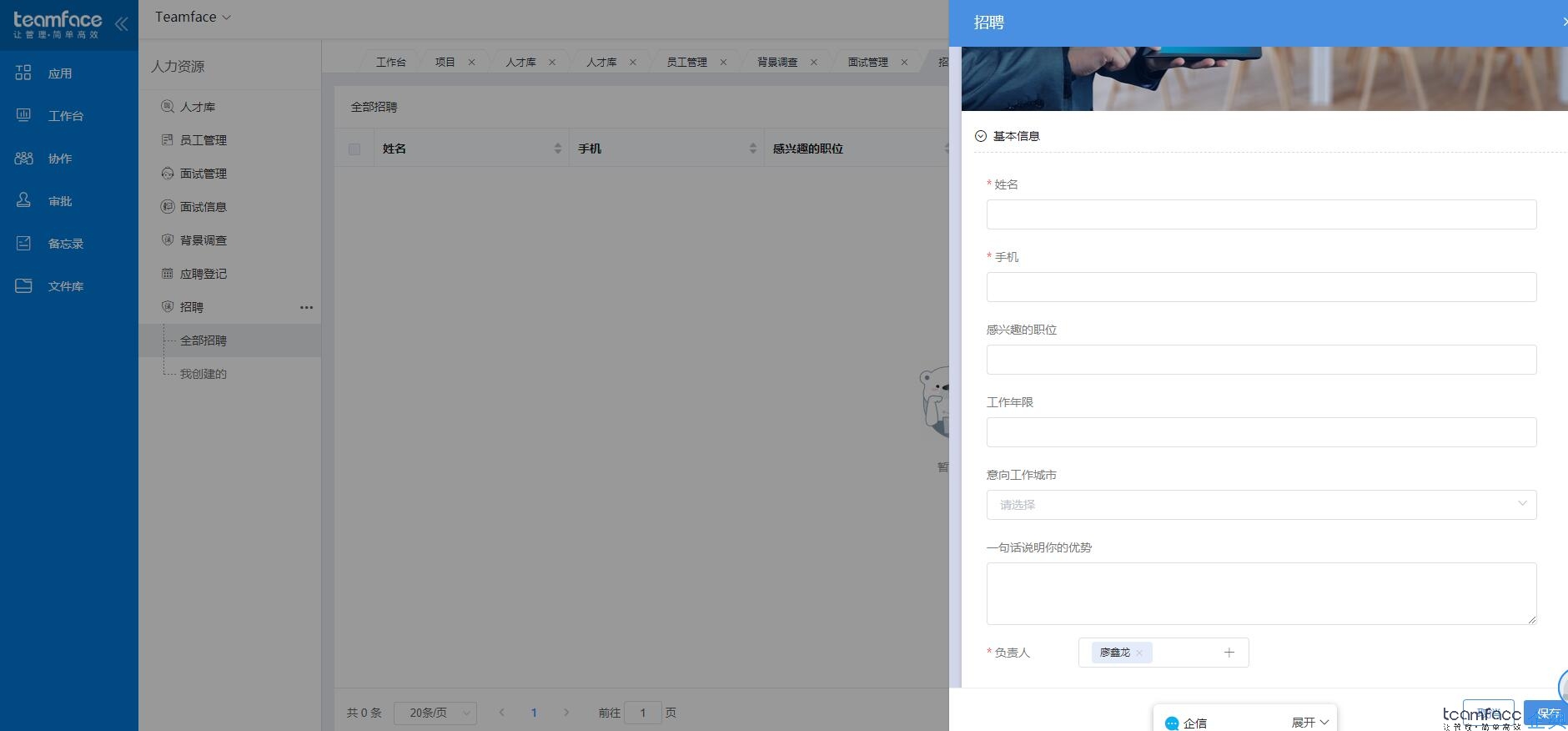Sort the table by the 手机 column arrows
The width and height of the screenshot is (1568, 731).
click(753, 149)
